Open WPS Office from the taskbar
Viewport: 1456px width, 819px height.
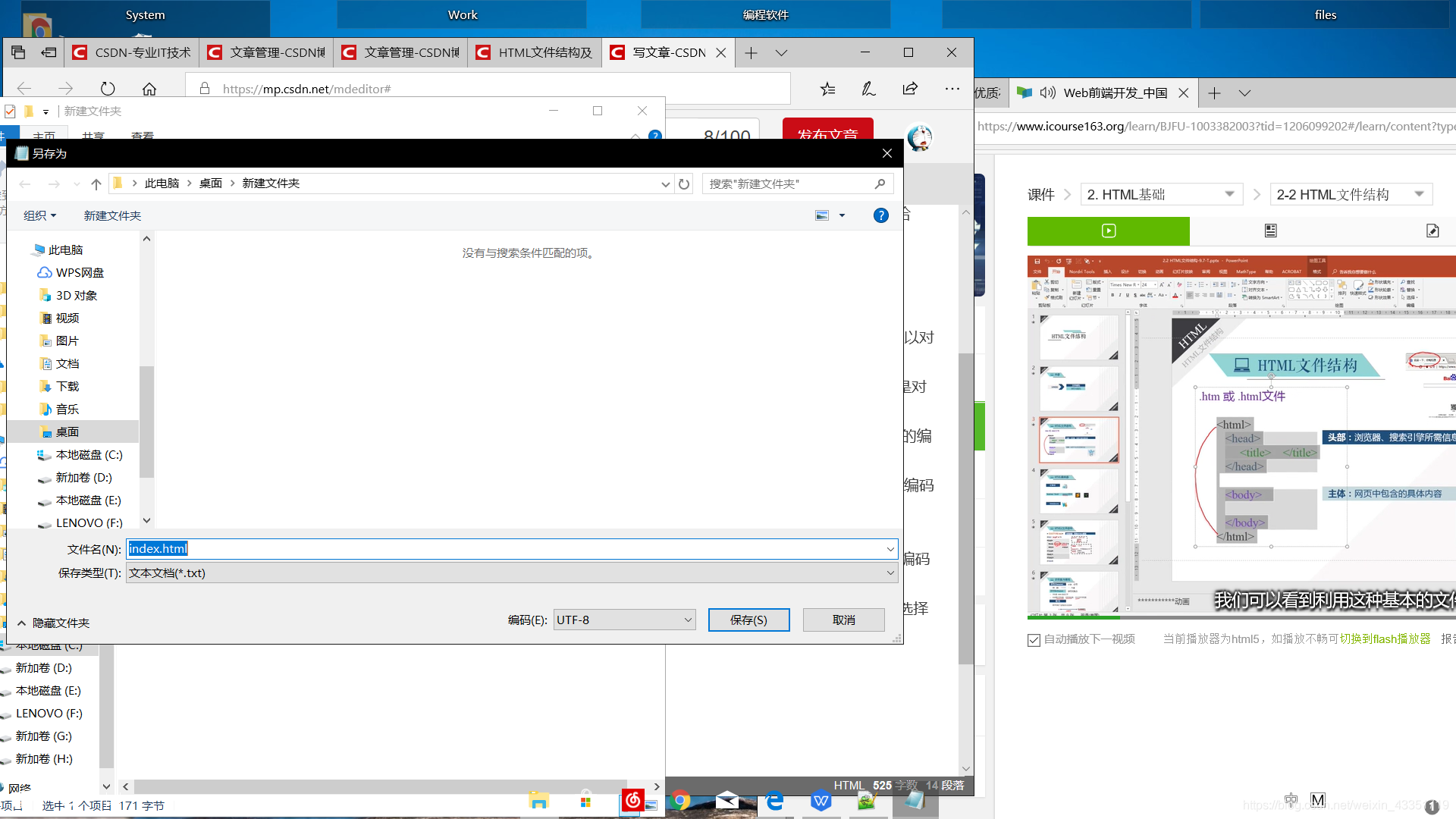[x=821, y=801]
